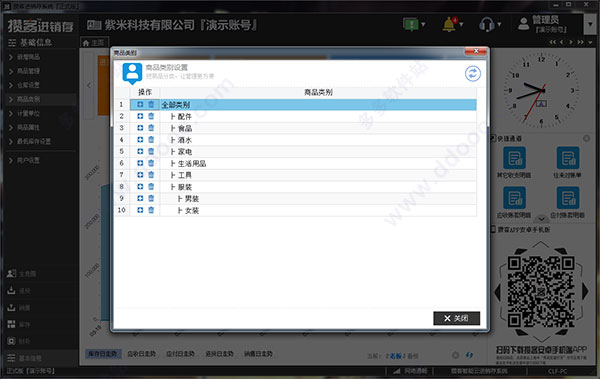
Task: Open 用户设置 sidebar item
Action: (28, 160)
